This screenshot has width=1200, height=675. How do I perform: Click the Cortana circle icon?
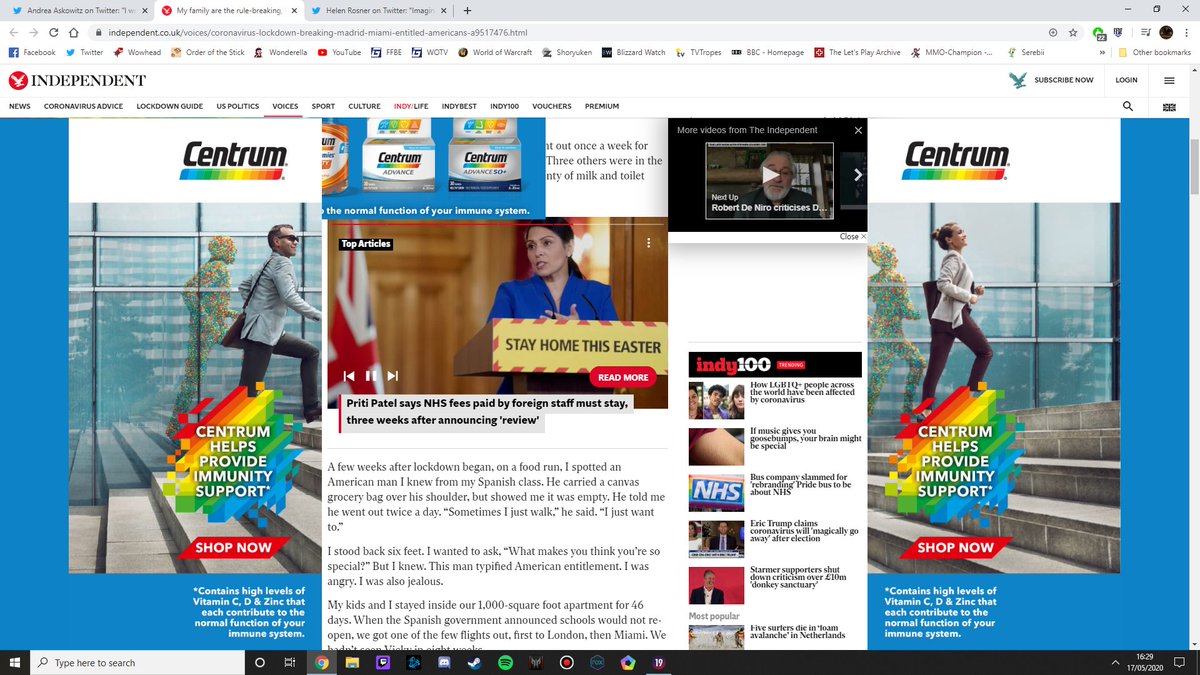point(260,662)
